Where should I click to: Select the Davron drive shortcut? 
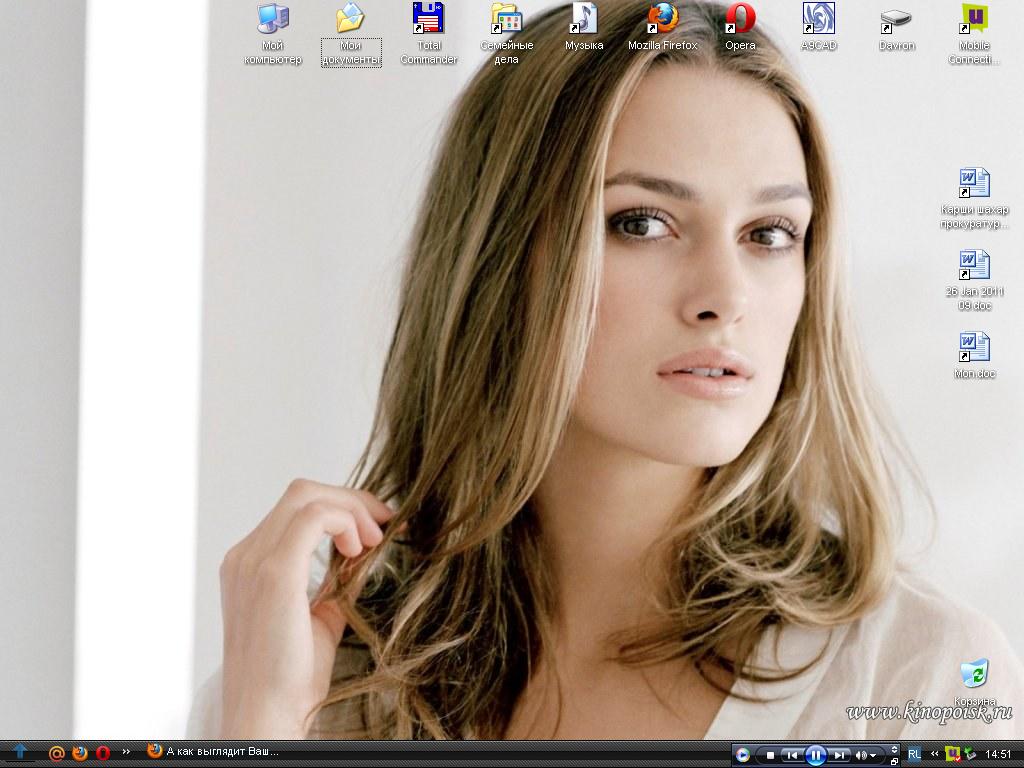896,19
